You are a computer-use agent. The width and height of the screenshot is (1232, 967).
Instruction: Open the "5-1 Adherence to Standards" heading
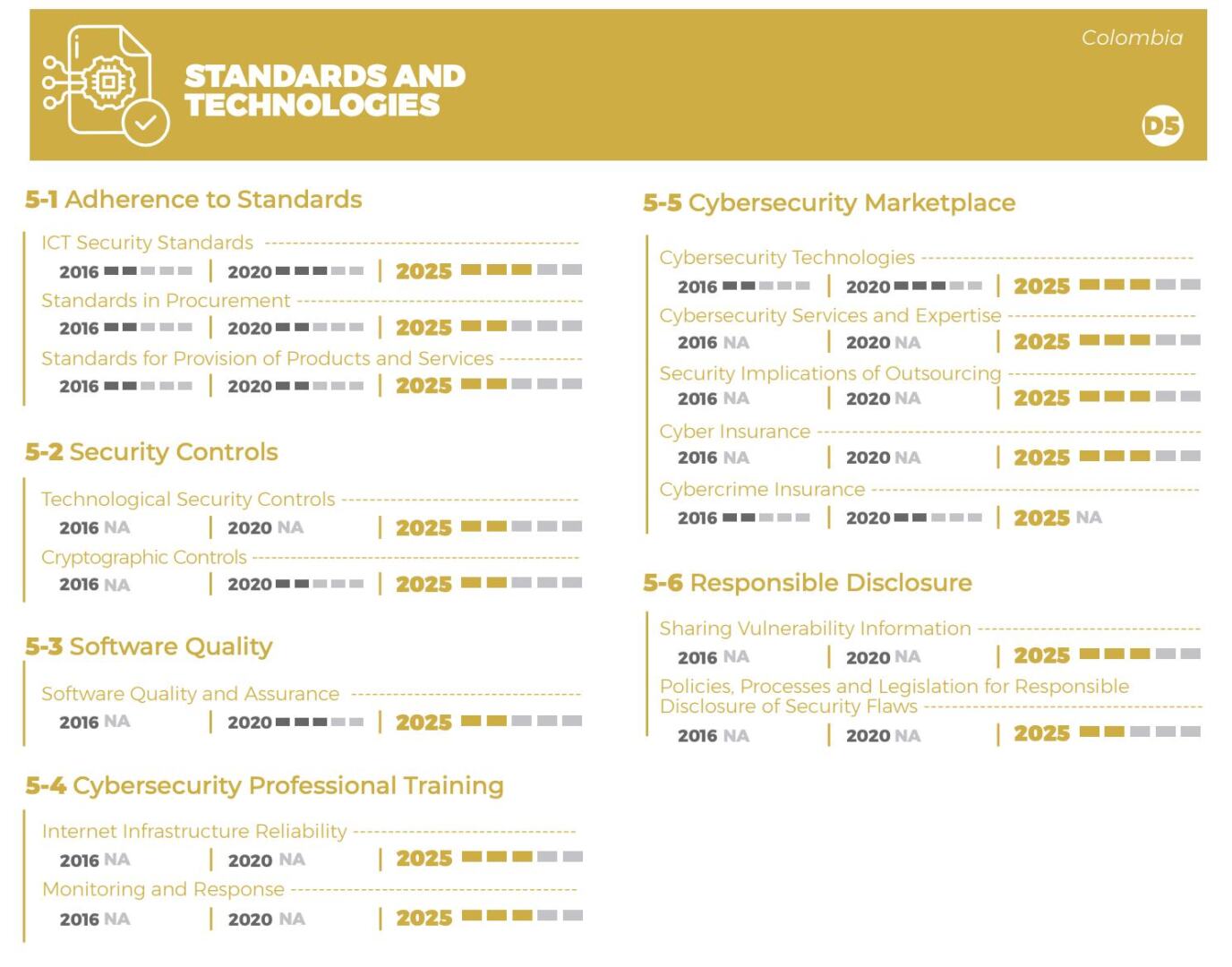[193, 200]
